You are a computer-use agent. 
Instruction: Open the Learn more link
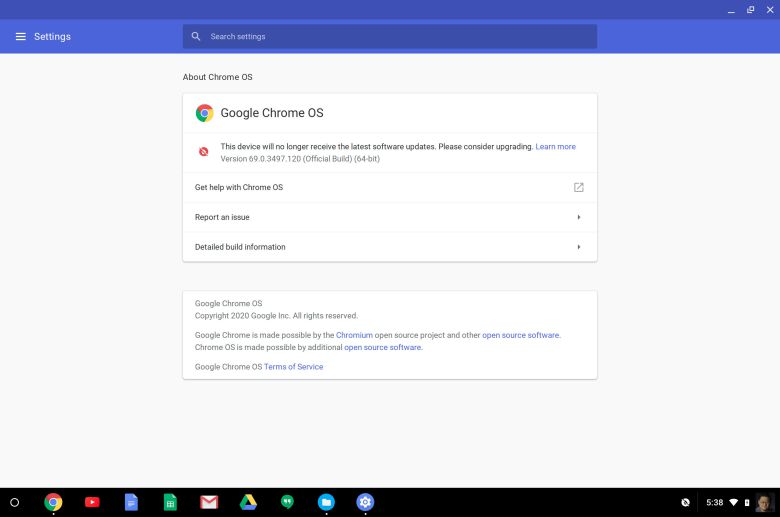click(x=555, y=147)
